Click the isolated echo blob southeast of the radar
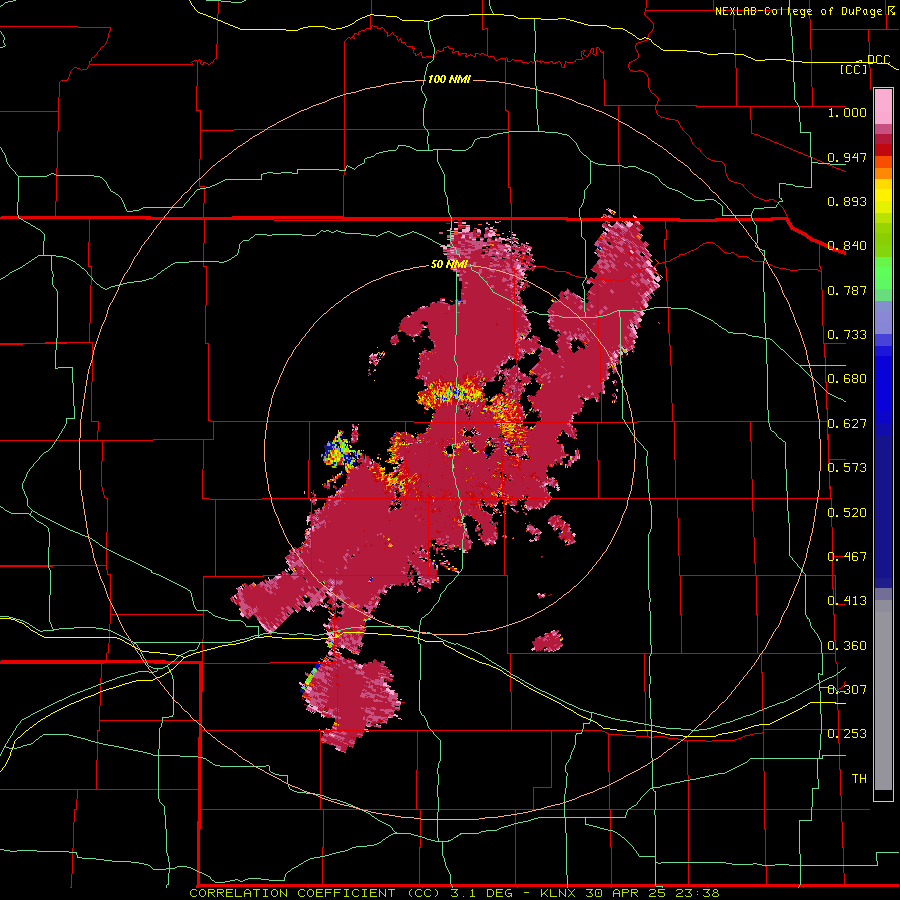The height and width of the screenshot is (900, 900). click(x=548, y=641)
